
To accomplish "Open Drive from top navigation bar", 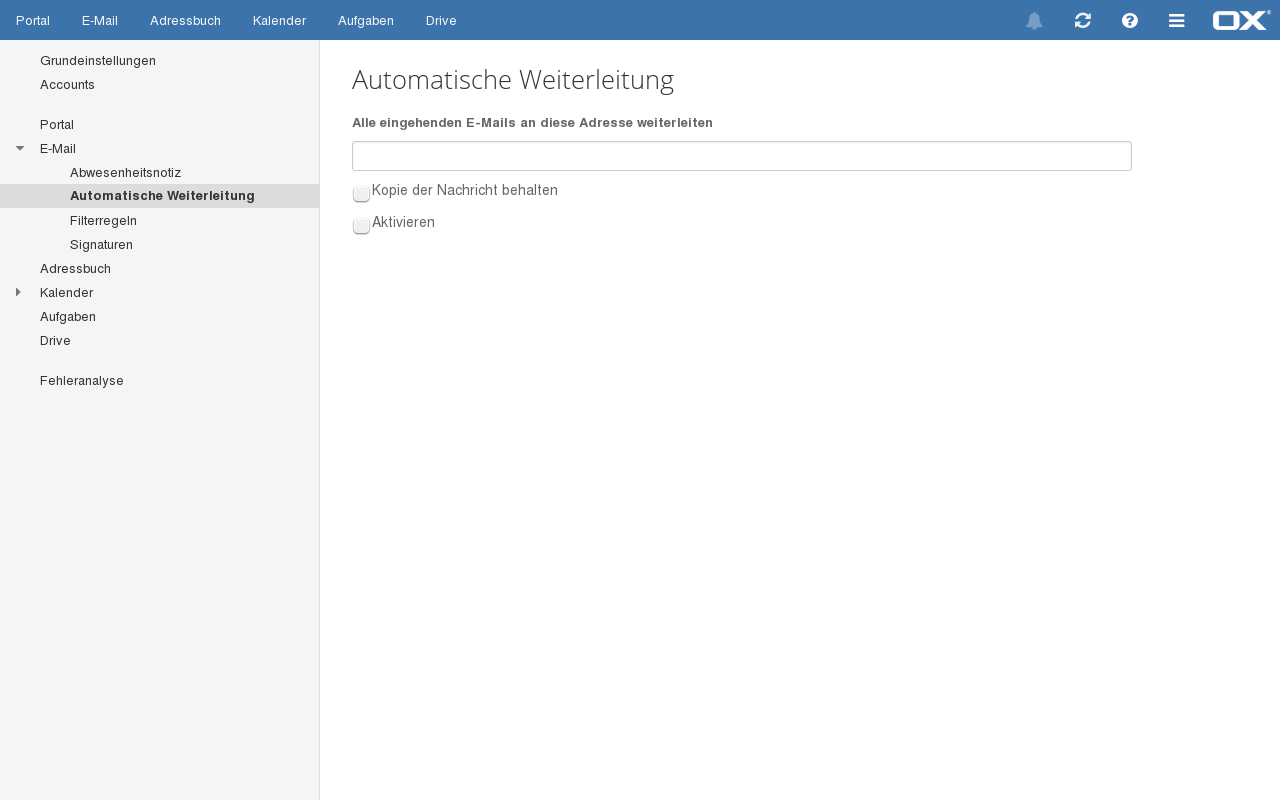I will pyautogui.click(x=441, y=20).
